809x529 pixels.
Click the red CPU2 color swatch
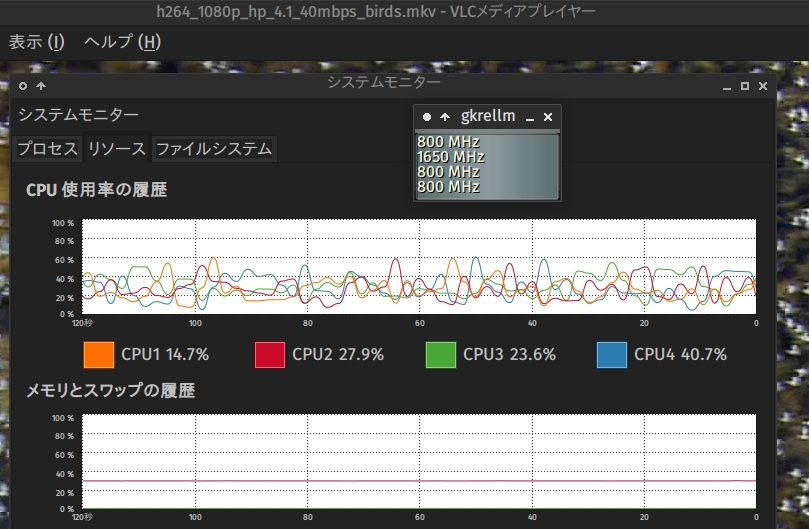pyautogui.click(x=269, y=355)
